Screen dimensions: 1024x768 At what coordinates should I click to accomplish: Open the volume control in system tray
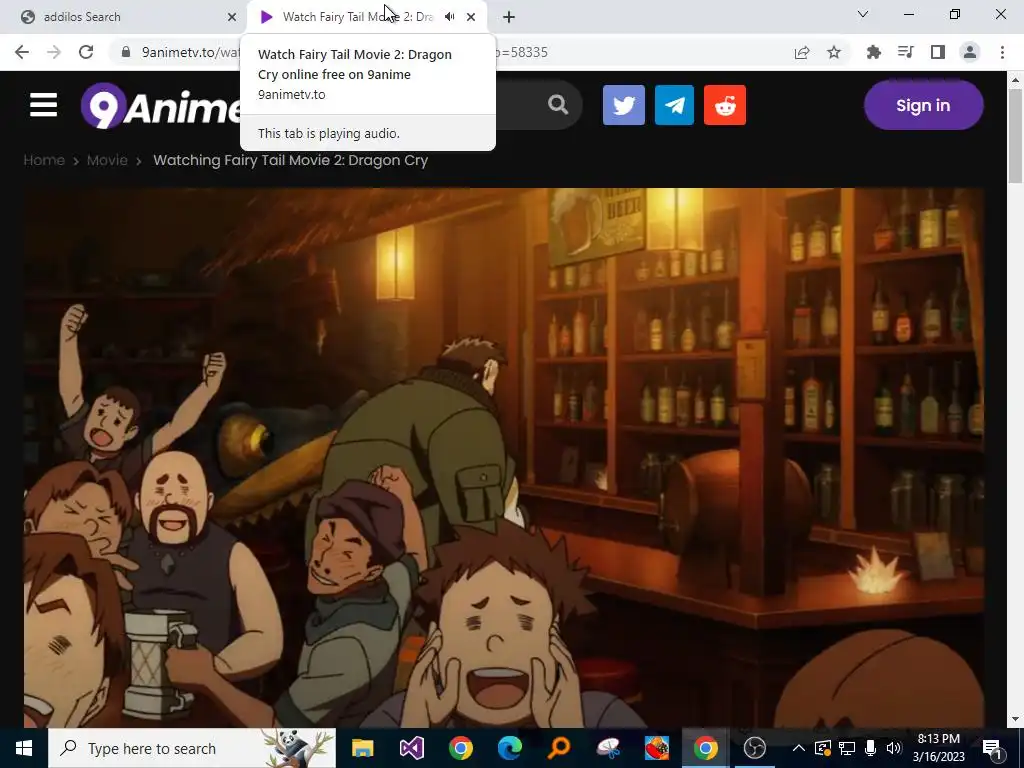point(893,748)
